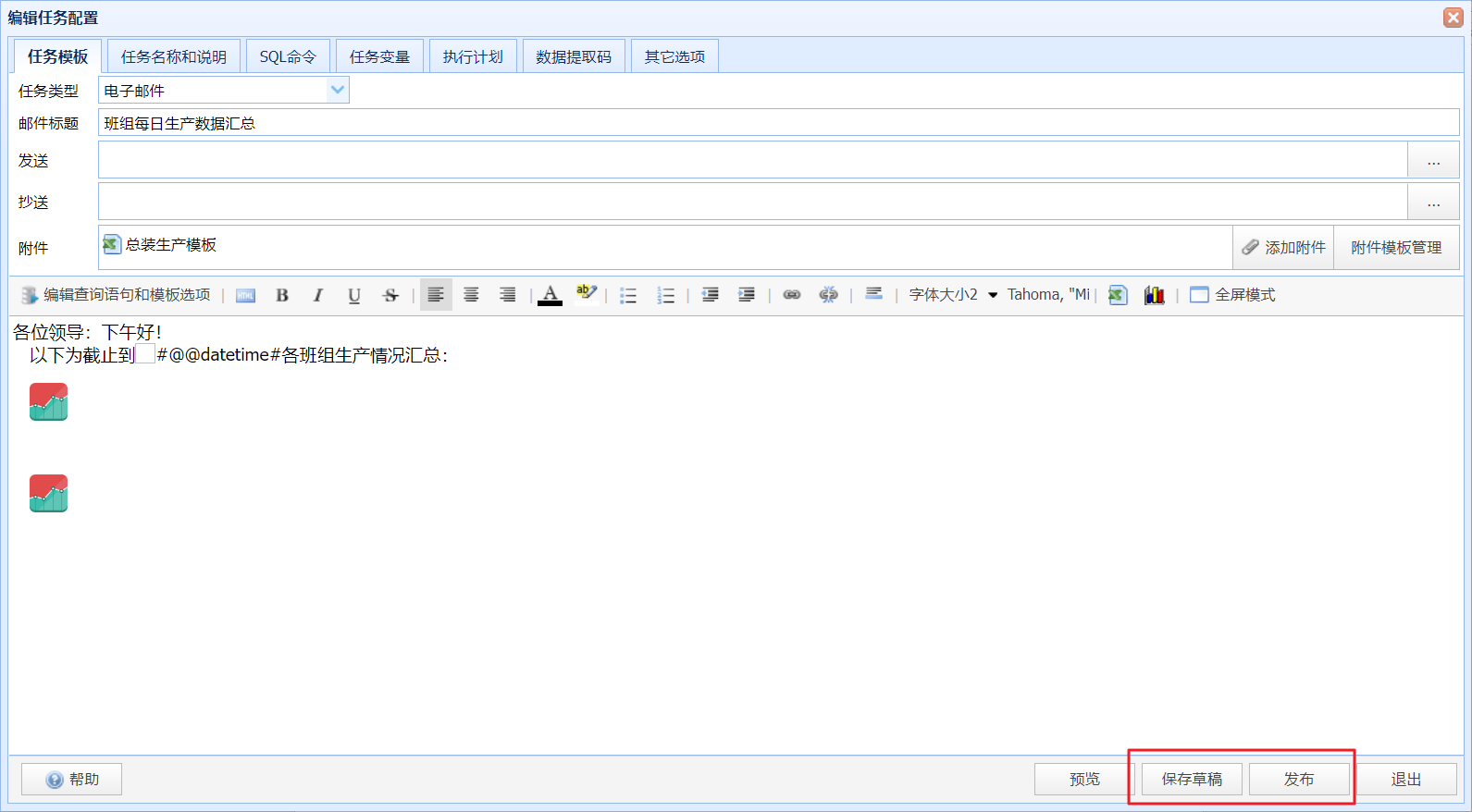Open font color picker
The height and width of the screenshot is (812, 1472).
pyautogui.click(x=550, y=295)
